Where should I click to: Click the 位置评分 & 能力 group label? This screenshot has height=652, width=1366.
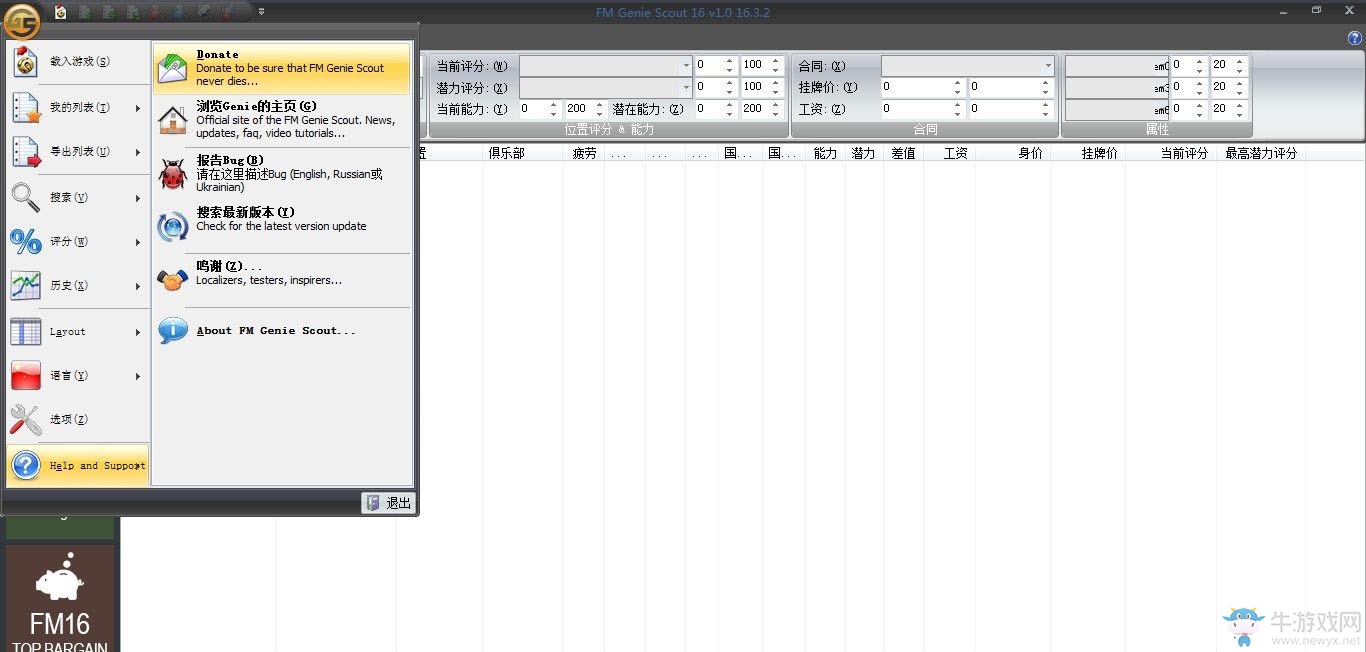tap(609, 130)
